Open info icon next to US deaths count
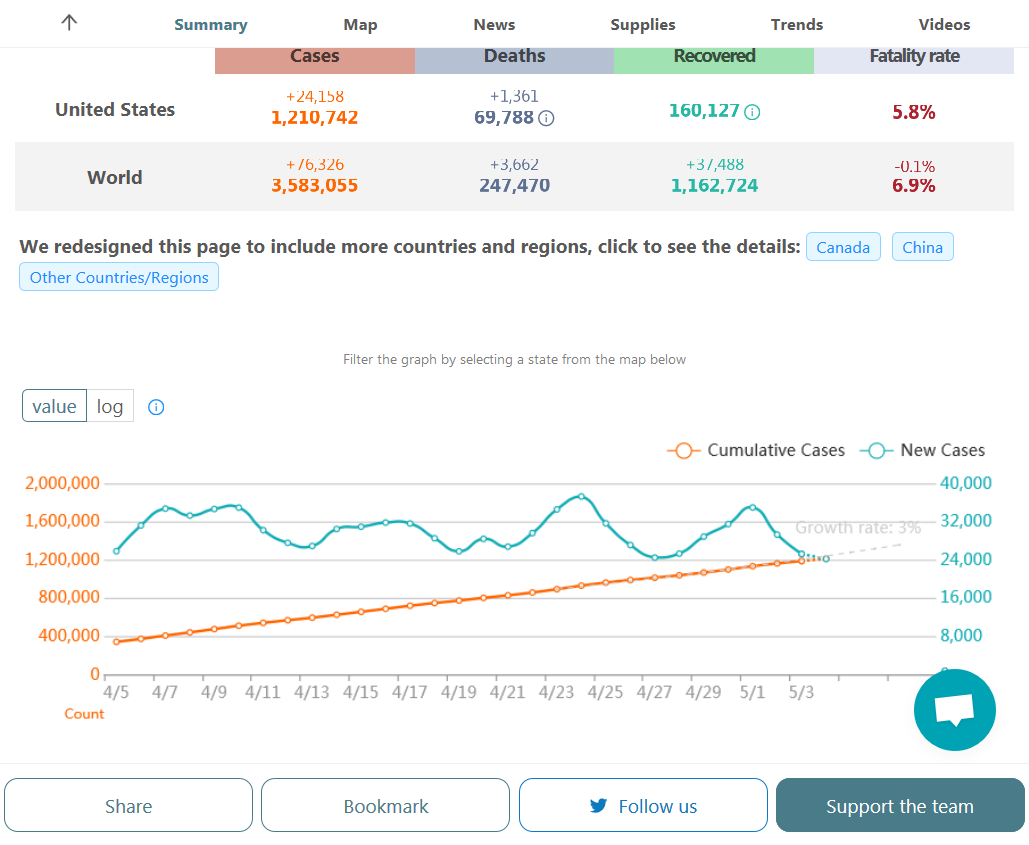The height and width of the screenshot is (845, 1029). (x=546, y=118)
